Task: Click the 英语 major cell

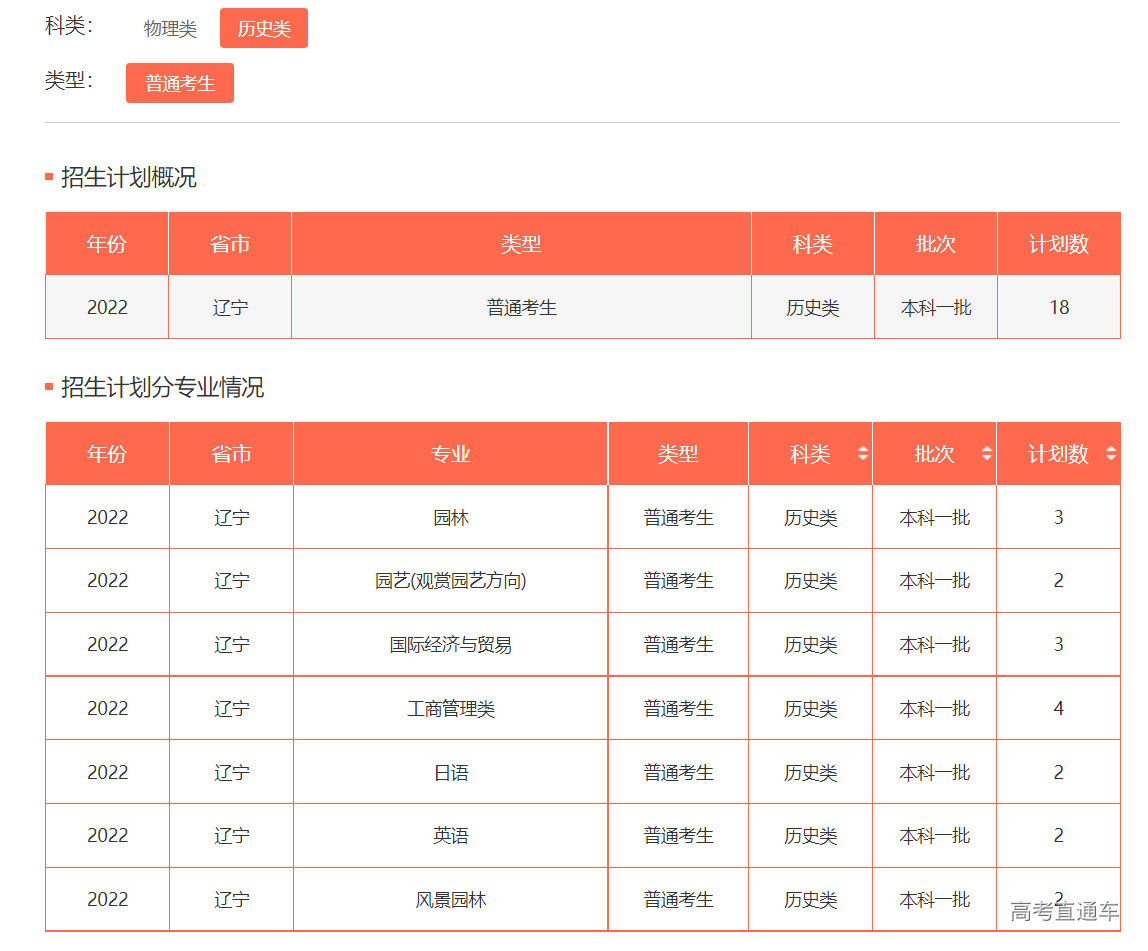Action: tap(450, 836)
